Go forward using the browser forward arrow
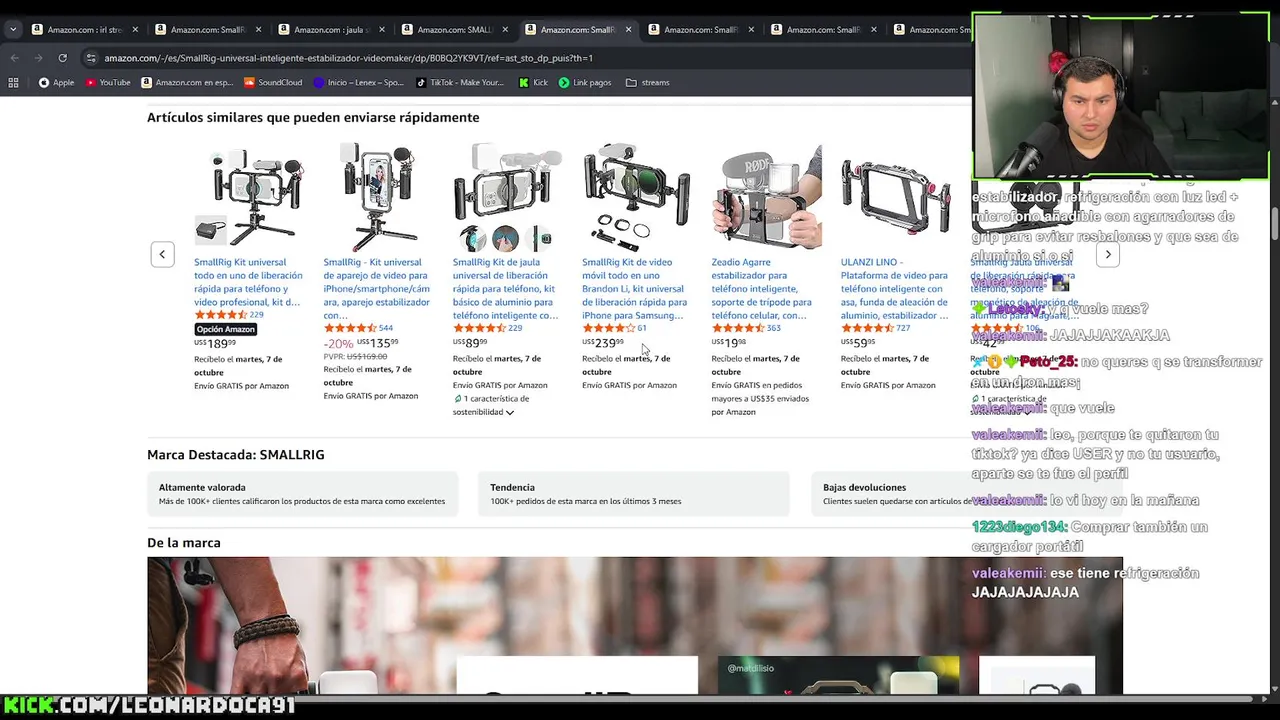Viewport: 1280px width, 720px height. (38, 58)
